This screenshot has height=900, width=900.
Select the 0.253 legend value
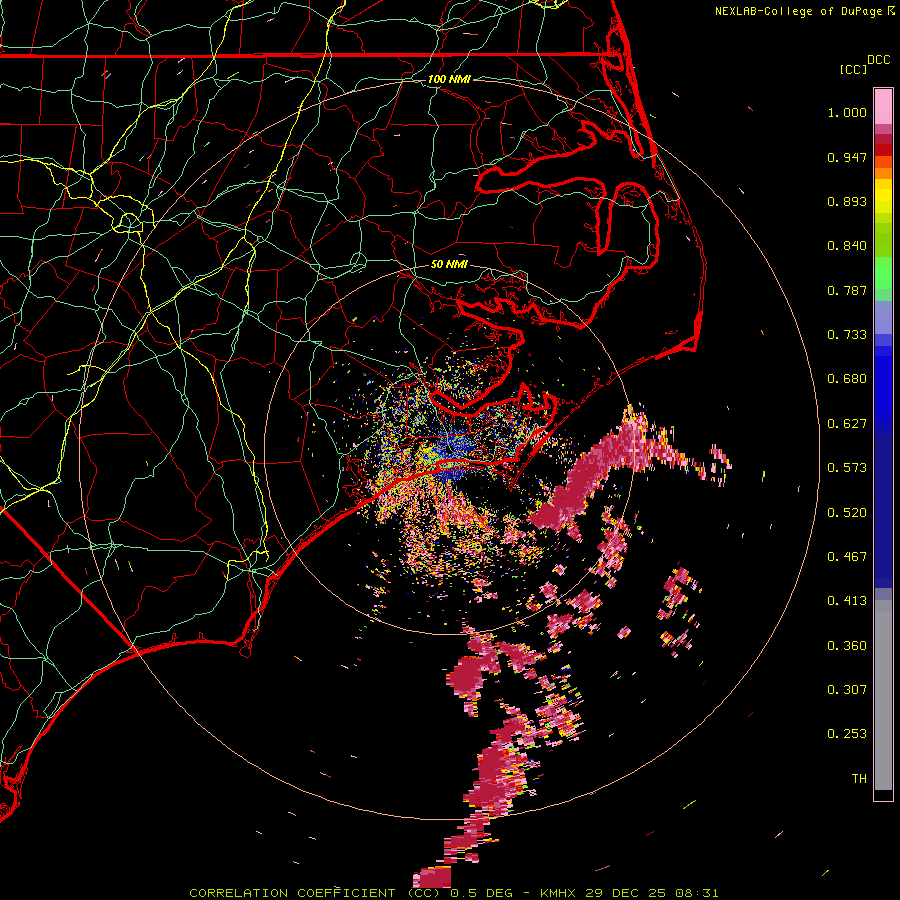point(847,734)
